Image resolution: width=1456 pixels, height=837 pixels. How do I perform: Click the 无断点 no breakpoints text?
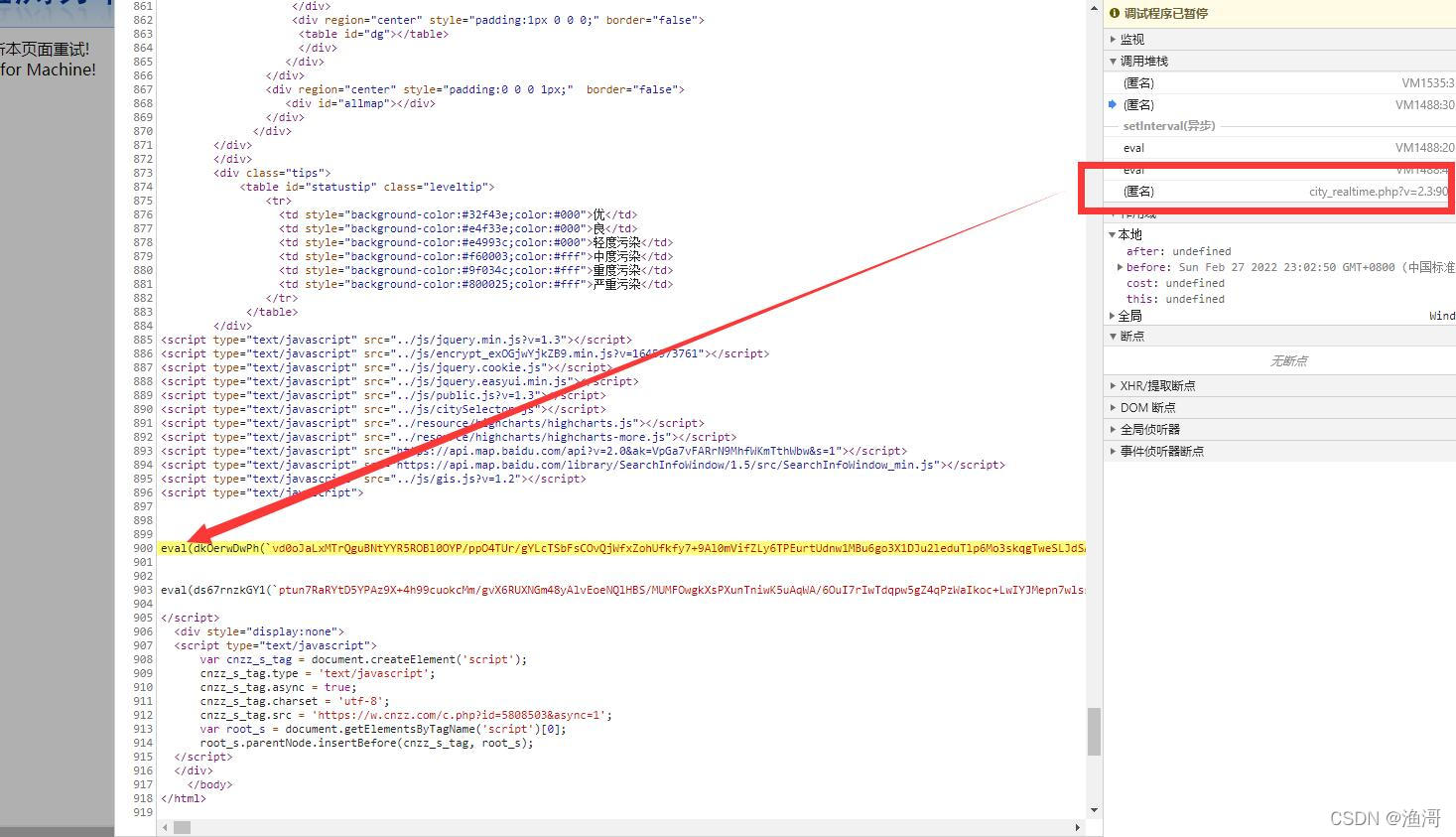tap(1288, 361)
